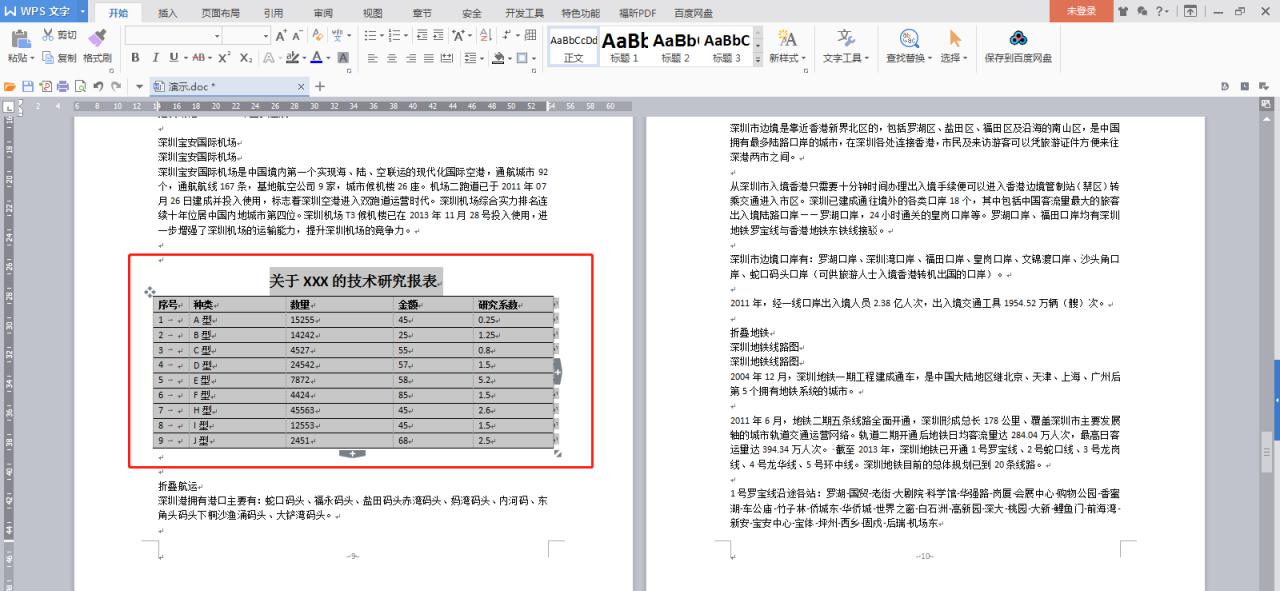Toggle underline formatting
Screen dimensions: 1280x591
[174, 58]
